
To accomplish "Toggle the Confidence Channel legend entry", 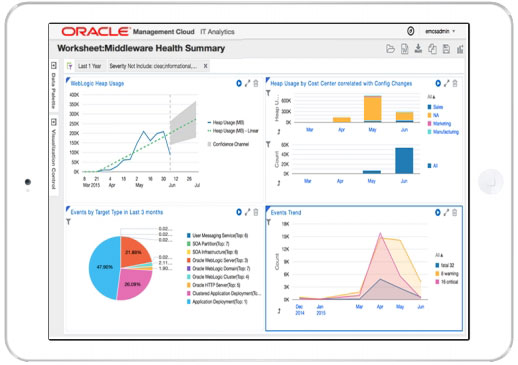I will [x=228, y=144].
